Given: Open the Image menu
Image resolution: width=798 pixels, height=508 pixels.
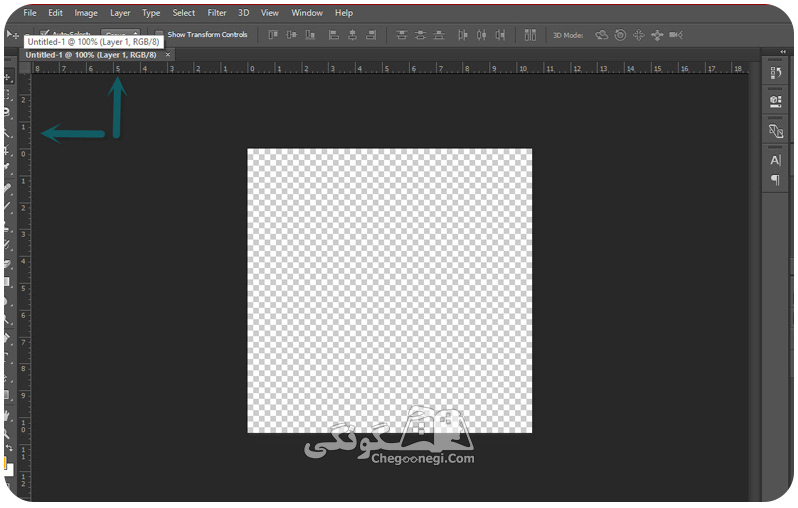Looking at the screenshot, I should pyautogui.click(x=86, y=13).
